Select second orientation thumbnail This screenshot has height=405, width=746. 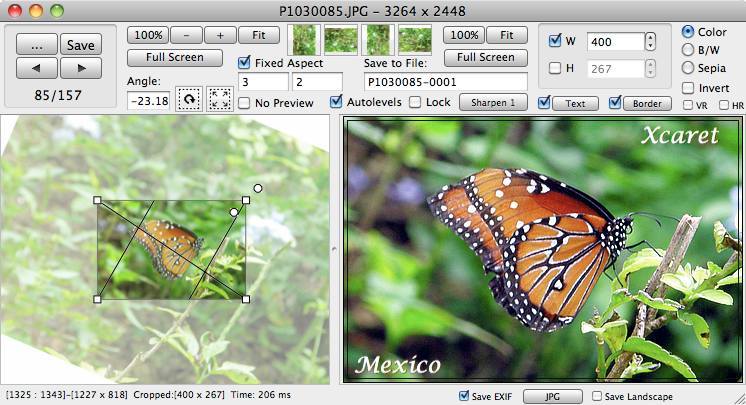(341, 40)
